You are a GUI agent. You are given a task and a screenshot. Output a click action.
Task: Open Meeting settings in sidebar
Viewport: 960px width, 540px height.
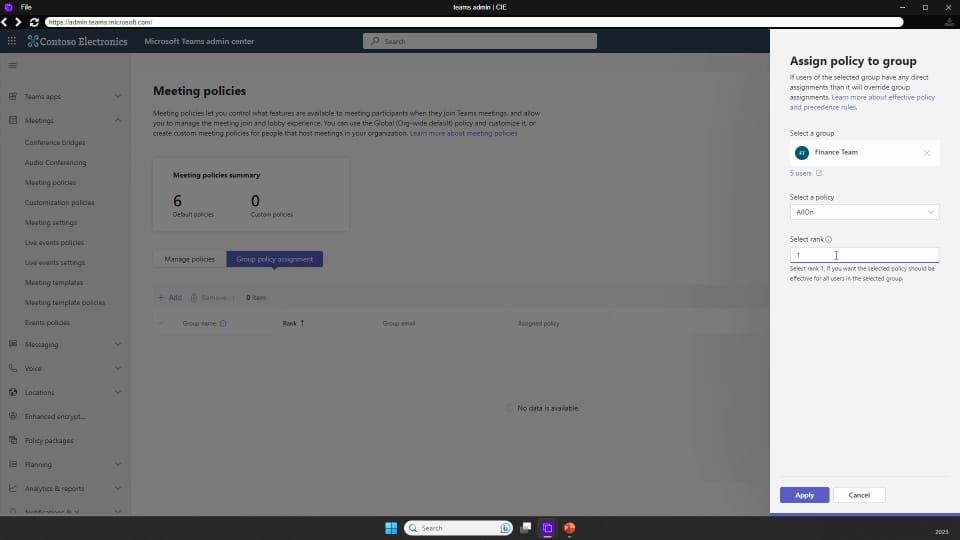(x=51, y=223)
